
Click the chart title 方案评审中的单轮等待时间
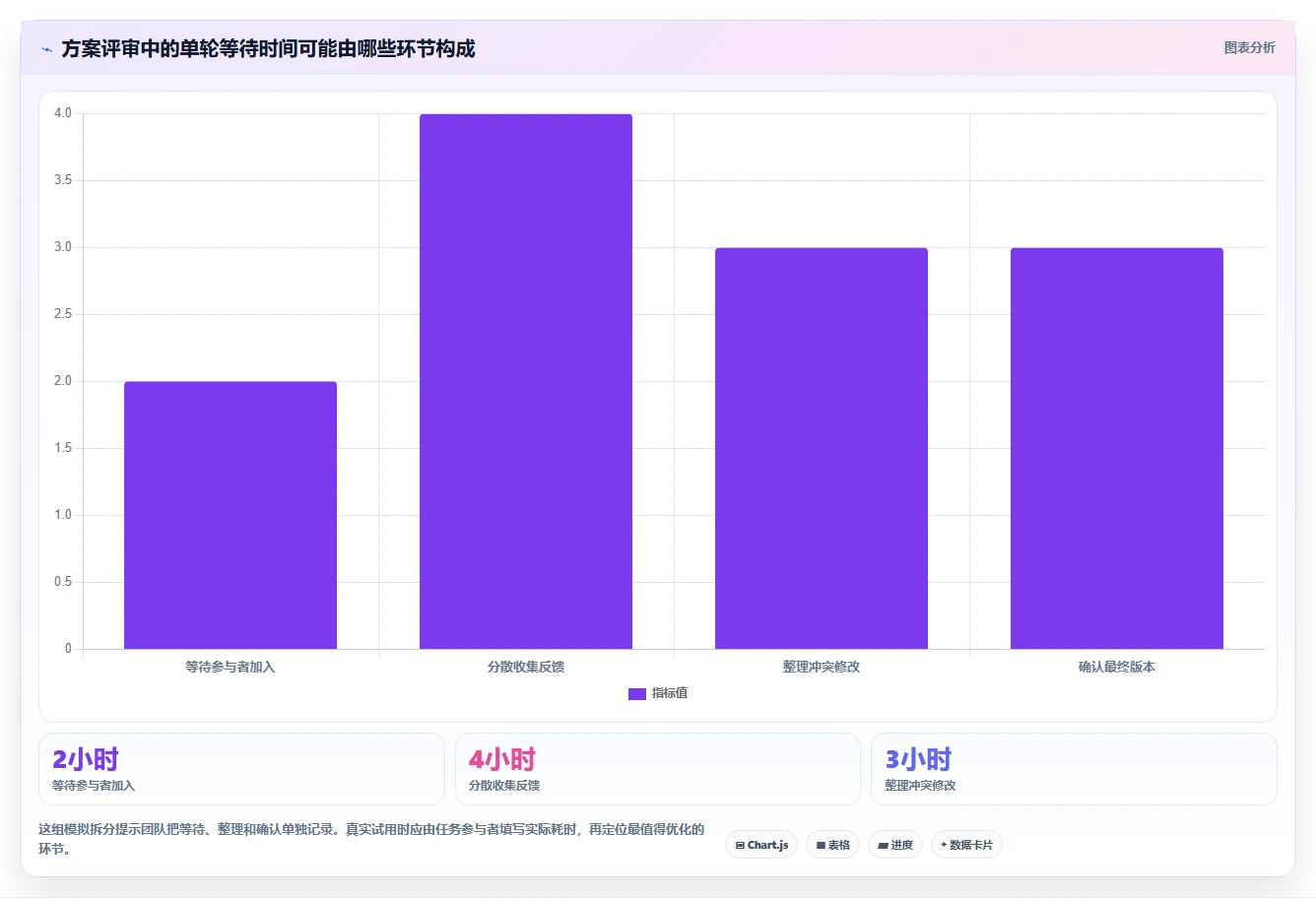click(x=268, y=48)
